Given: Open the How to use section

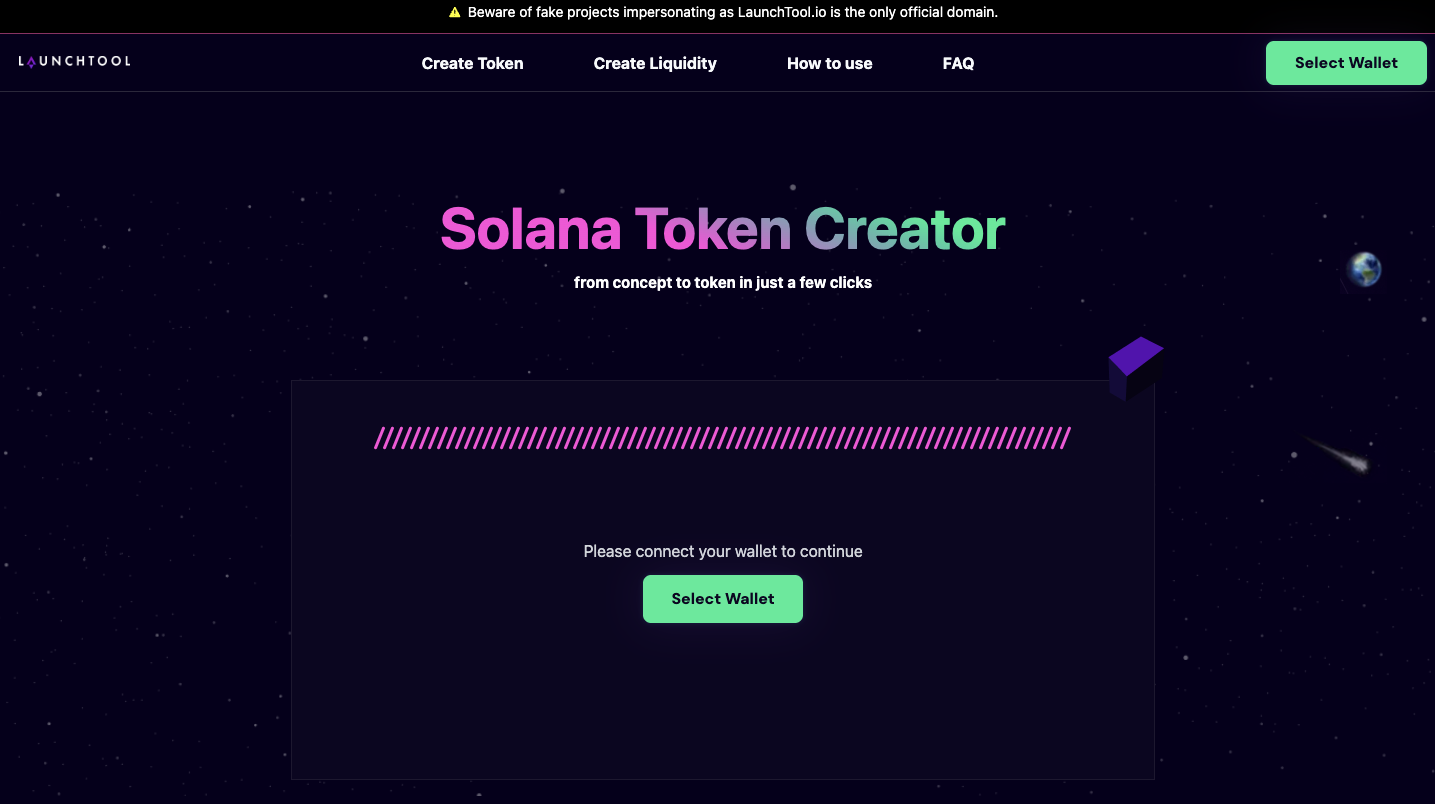Looking at the screenshot, I should (x=829, y=63).
